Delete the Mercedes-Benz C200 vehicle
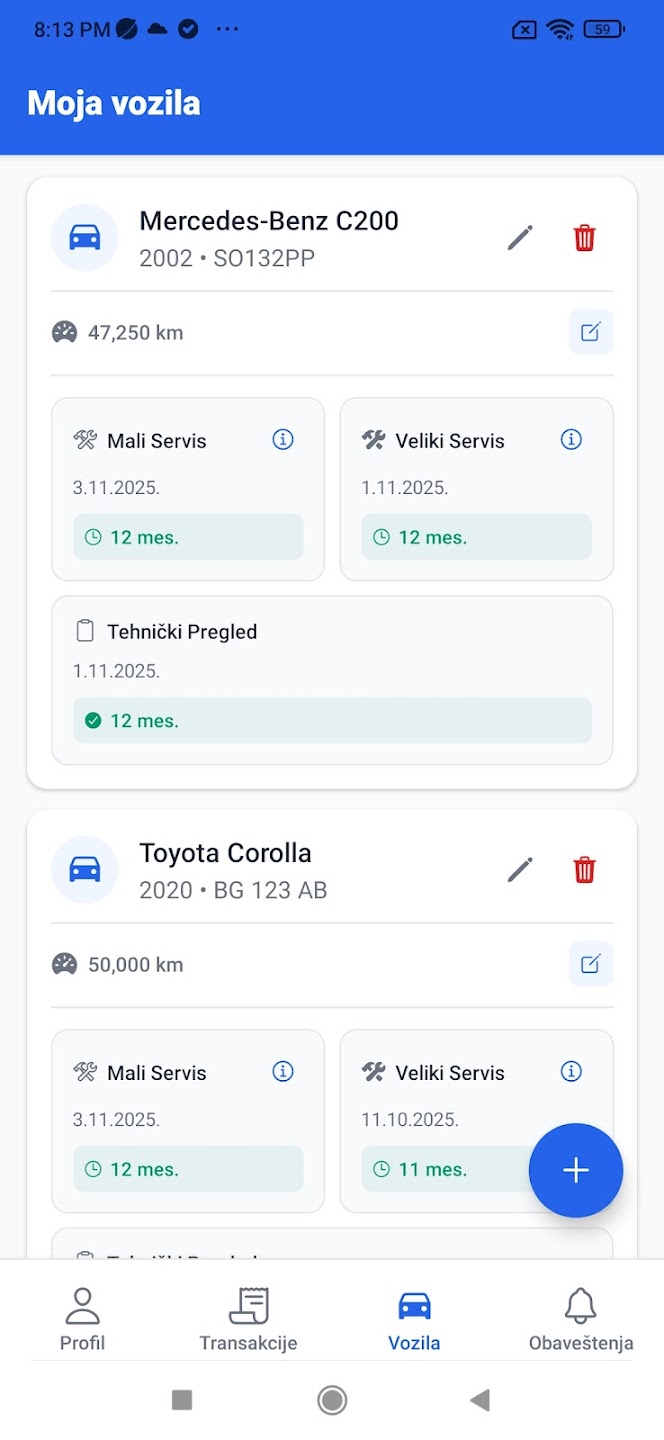Image resolution: width=664 pixels, height=1440 pixels. point(584,237)
